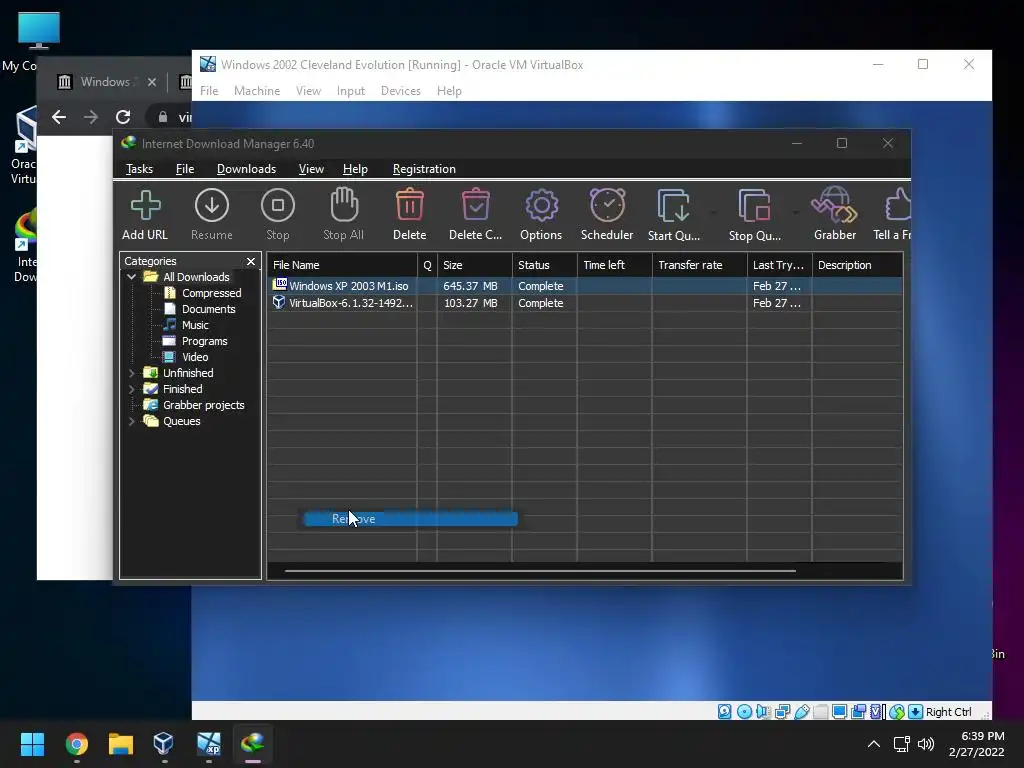Open IDM Options gear icon

tap(541, 206)
